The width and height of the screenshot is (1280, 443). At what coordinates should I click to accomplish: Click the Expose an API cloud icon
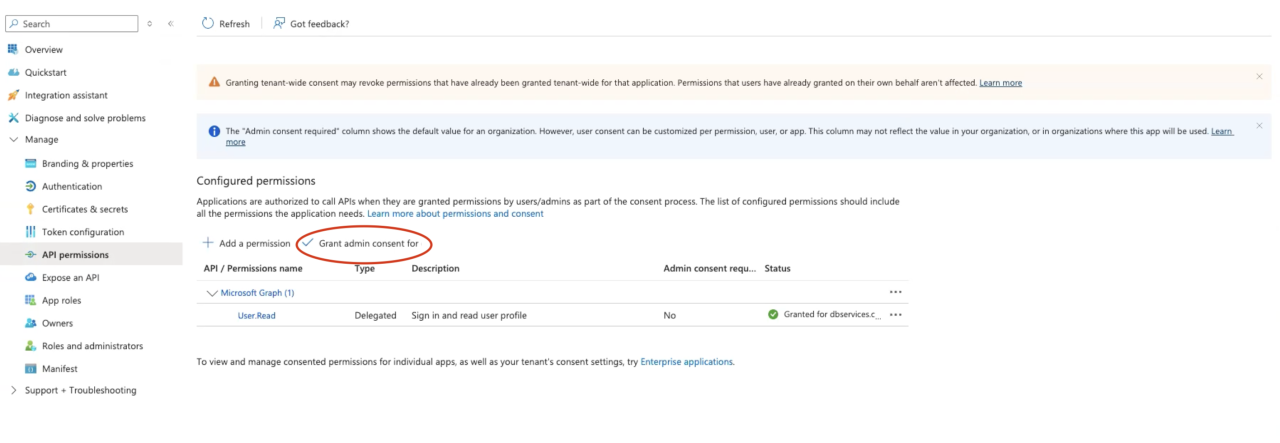[x=31, y=277]
